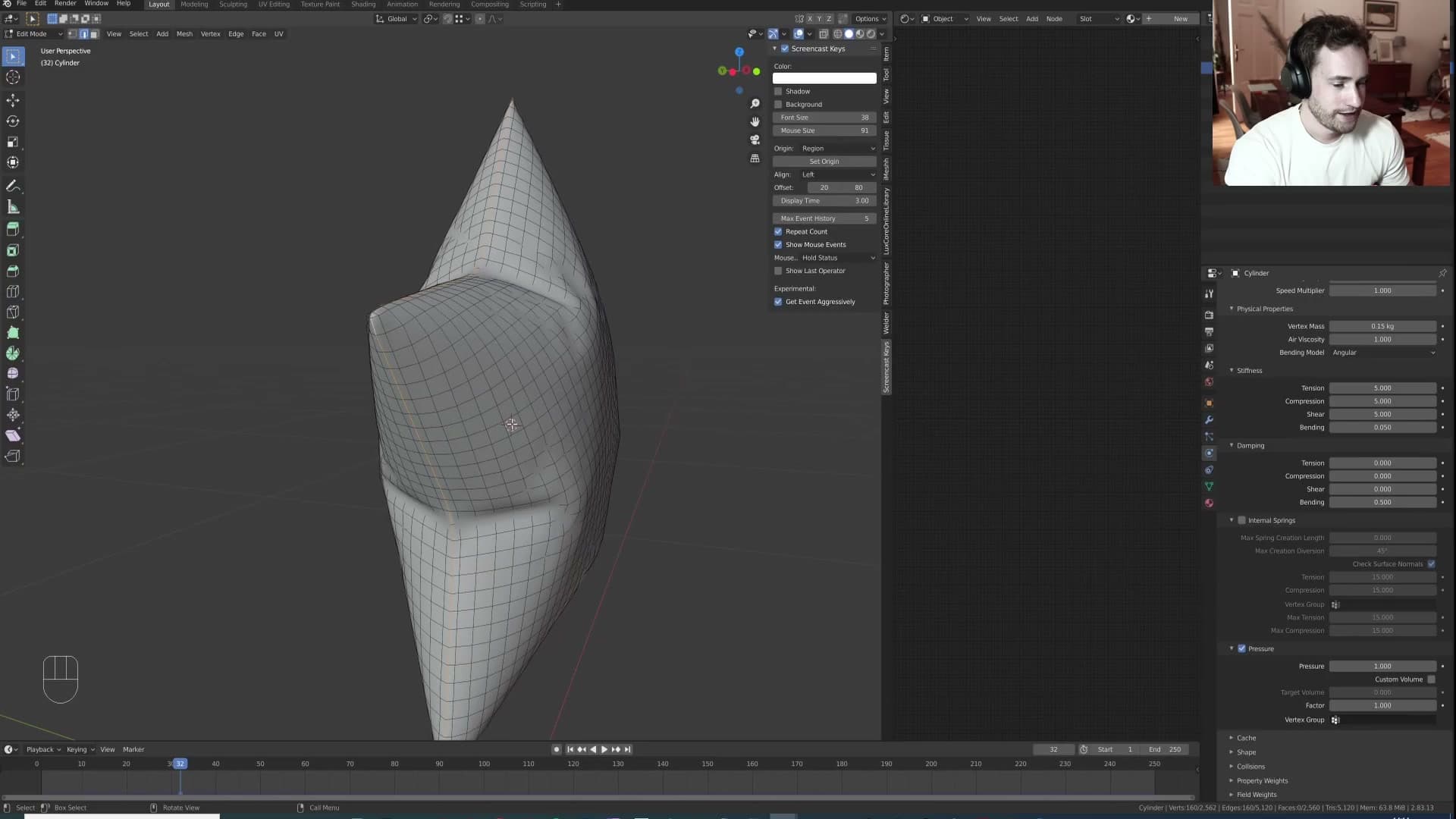1456x819 pixels.
Task: Select the Inset Faces tool
Action: [x=13, y=250]
